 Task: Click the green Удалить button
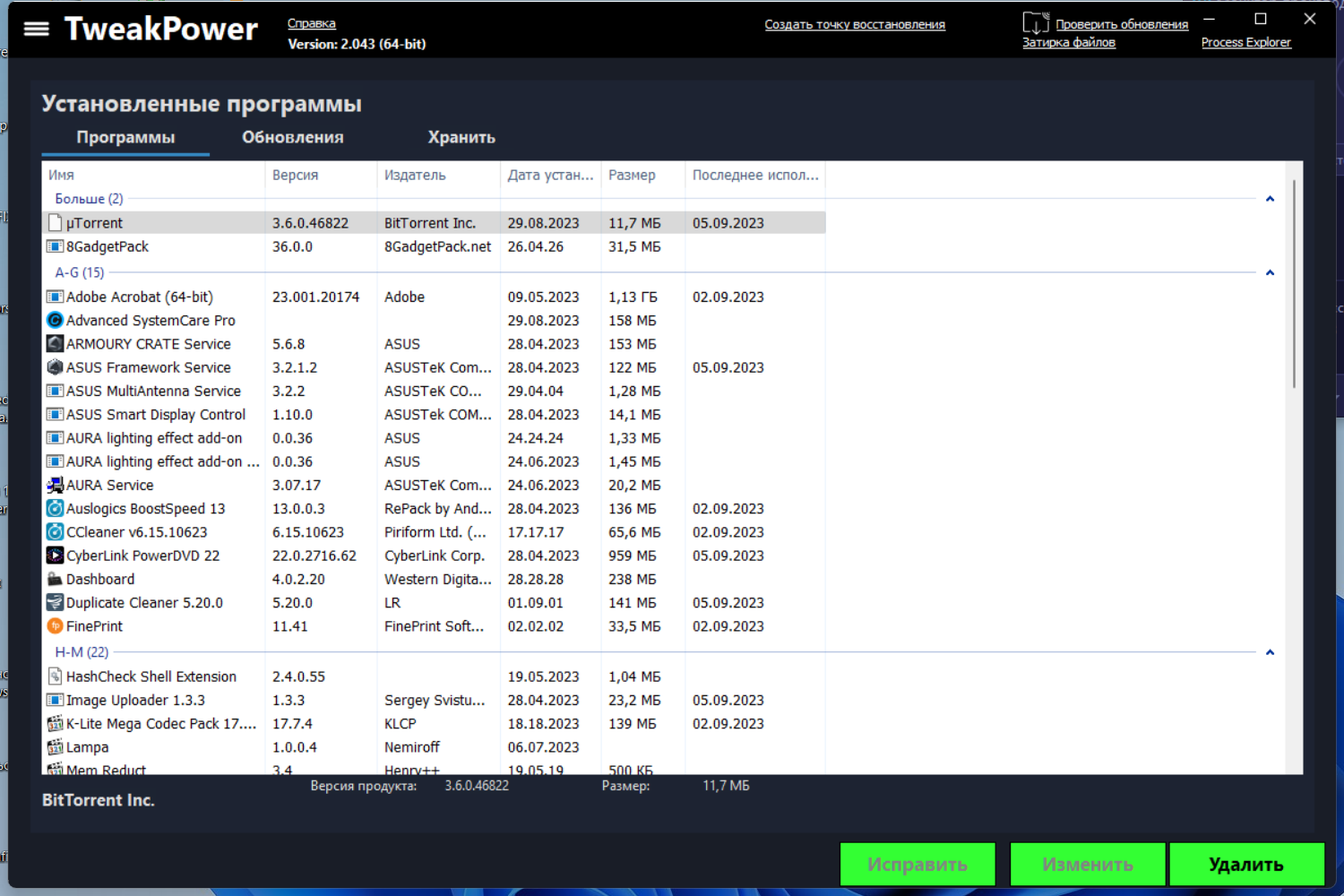1246,865
